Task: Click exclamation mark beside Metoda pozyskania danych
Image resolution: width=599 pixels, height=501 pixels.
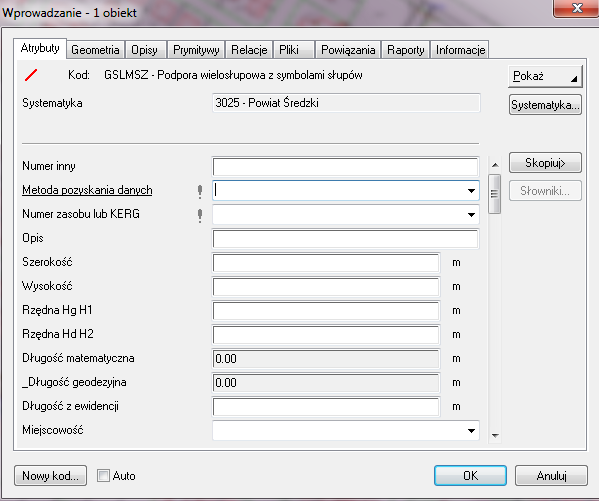Action: pyautogui.click(x=200, y=191)
